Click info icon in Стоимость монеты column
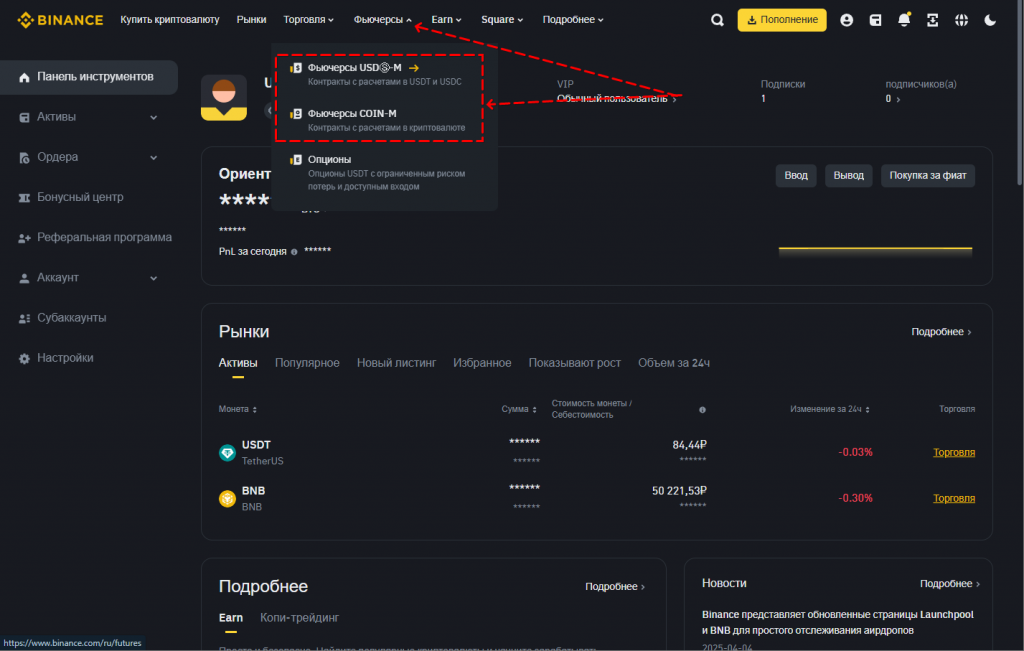The image size is (1024, 651). tap(702, 410)
